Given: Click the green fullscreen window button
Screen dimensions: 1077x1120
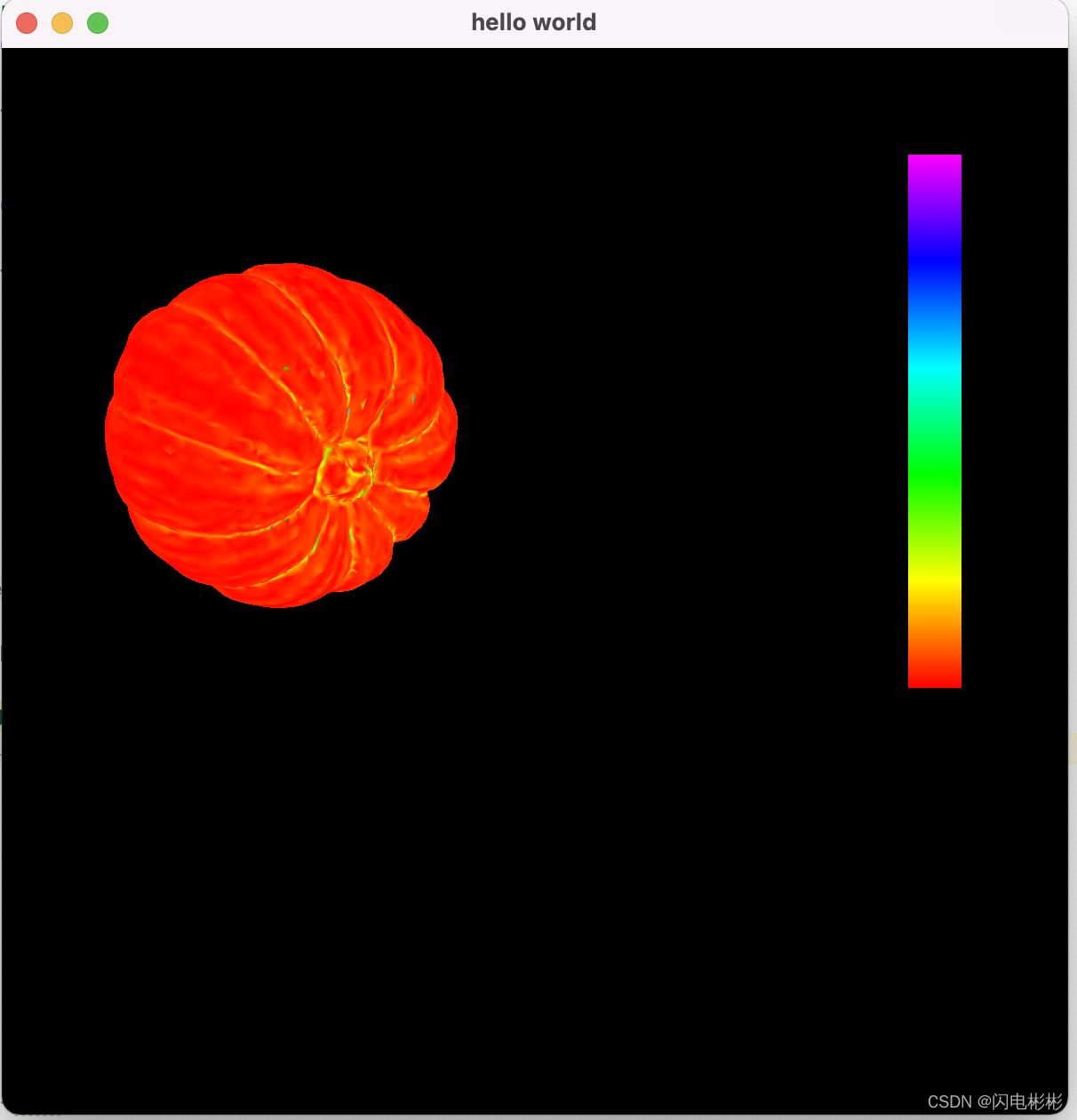Looking at the screenshot, I should (x=98, y=23).
